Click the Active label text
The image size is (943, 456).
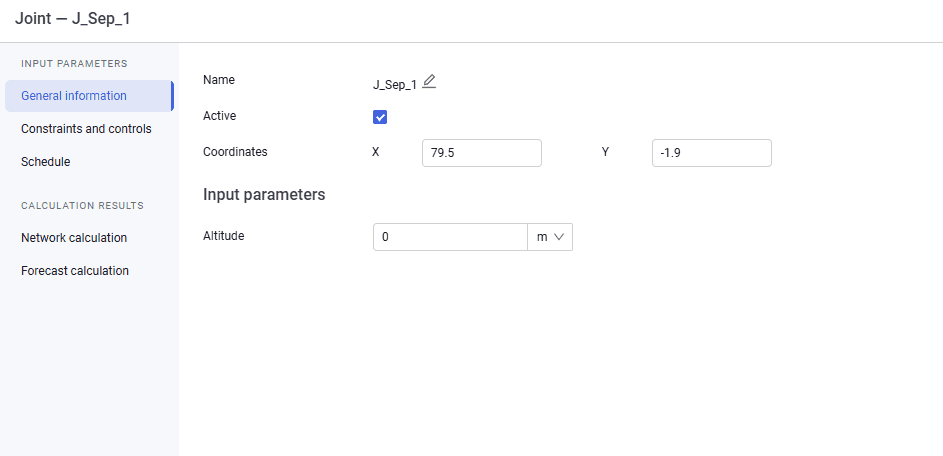[220, 116]
